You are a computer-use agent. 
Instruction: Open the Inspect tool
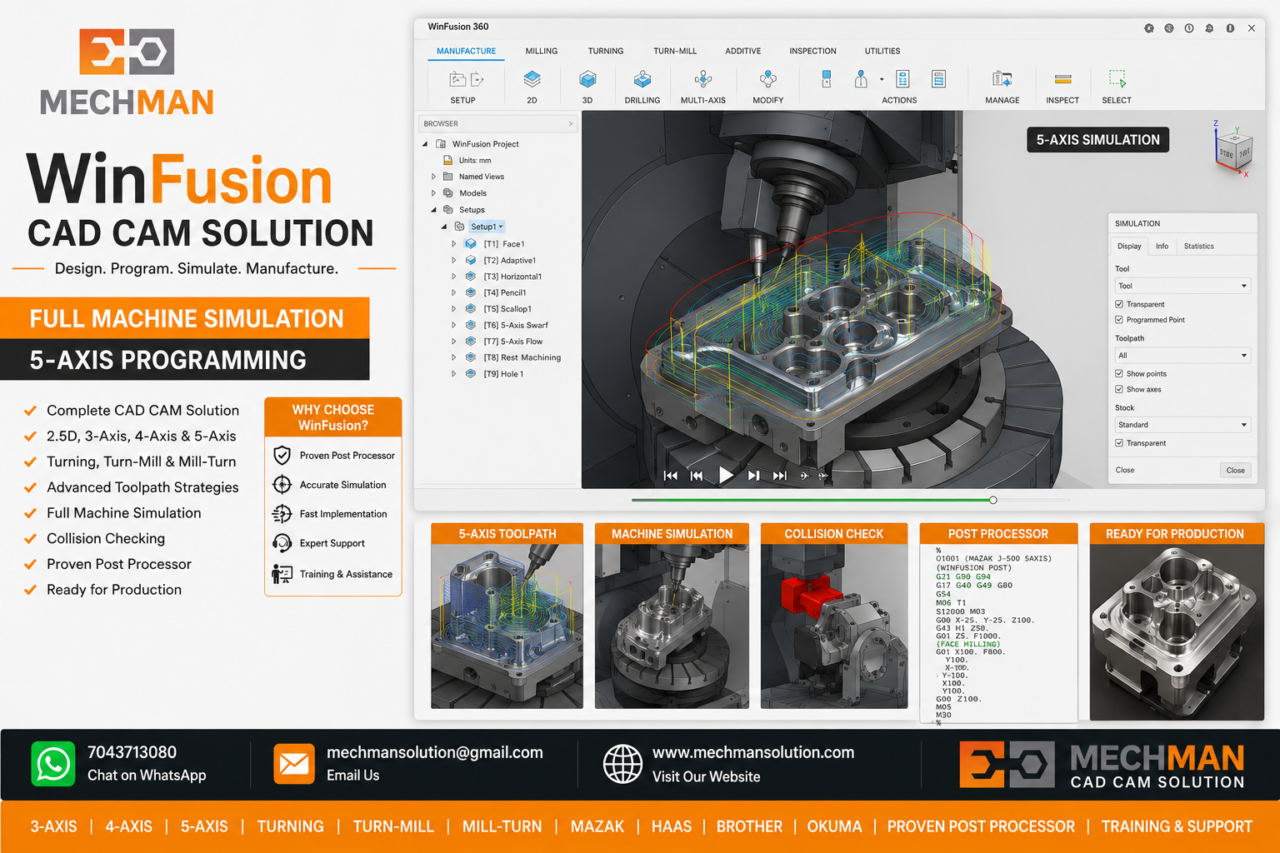pos(1062,86)
